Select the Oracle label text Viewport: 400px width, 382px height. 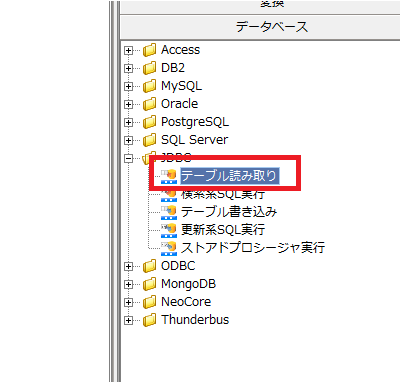coord(180,104)
